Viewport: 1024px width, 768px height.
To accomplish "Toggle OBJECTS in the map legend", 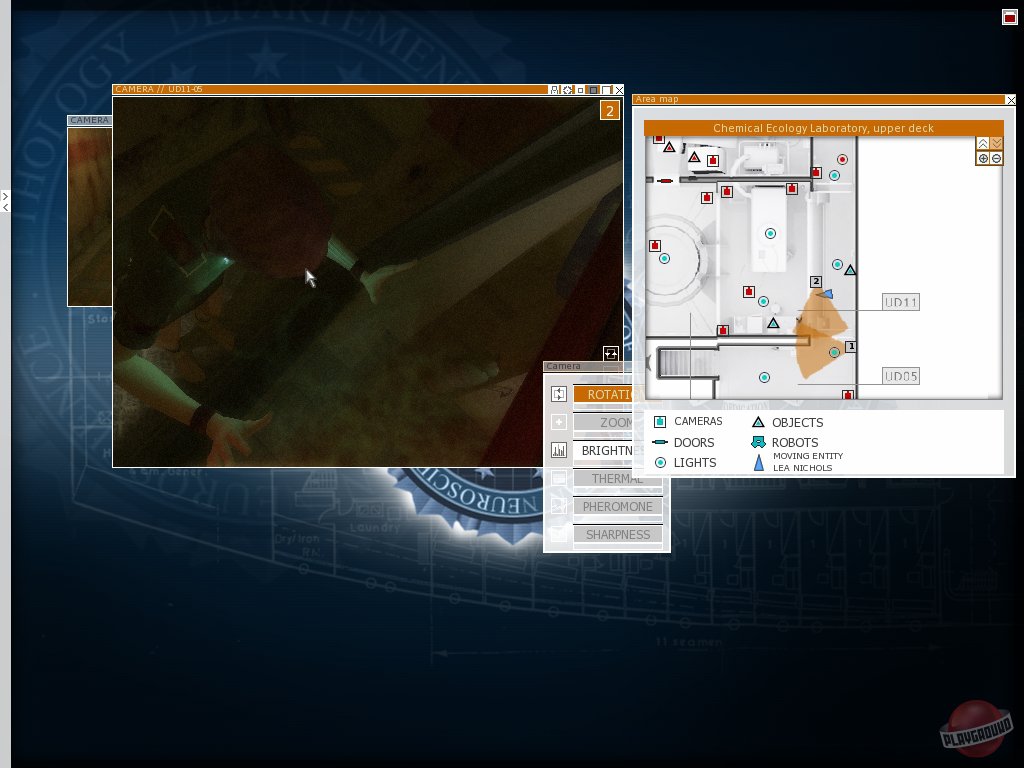I will click(x=788, y=423).
